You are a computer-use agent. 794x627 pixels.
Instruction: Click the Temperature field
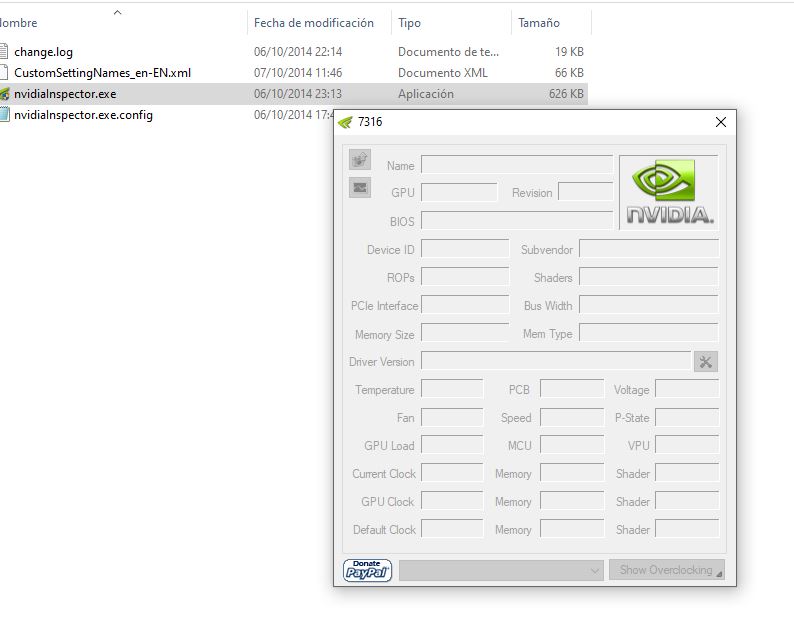point(452,389)
